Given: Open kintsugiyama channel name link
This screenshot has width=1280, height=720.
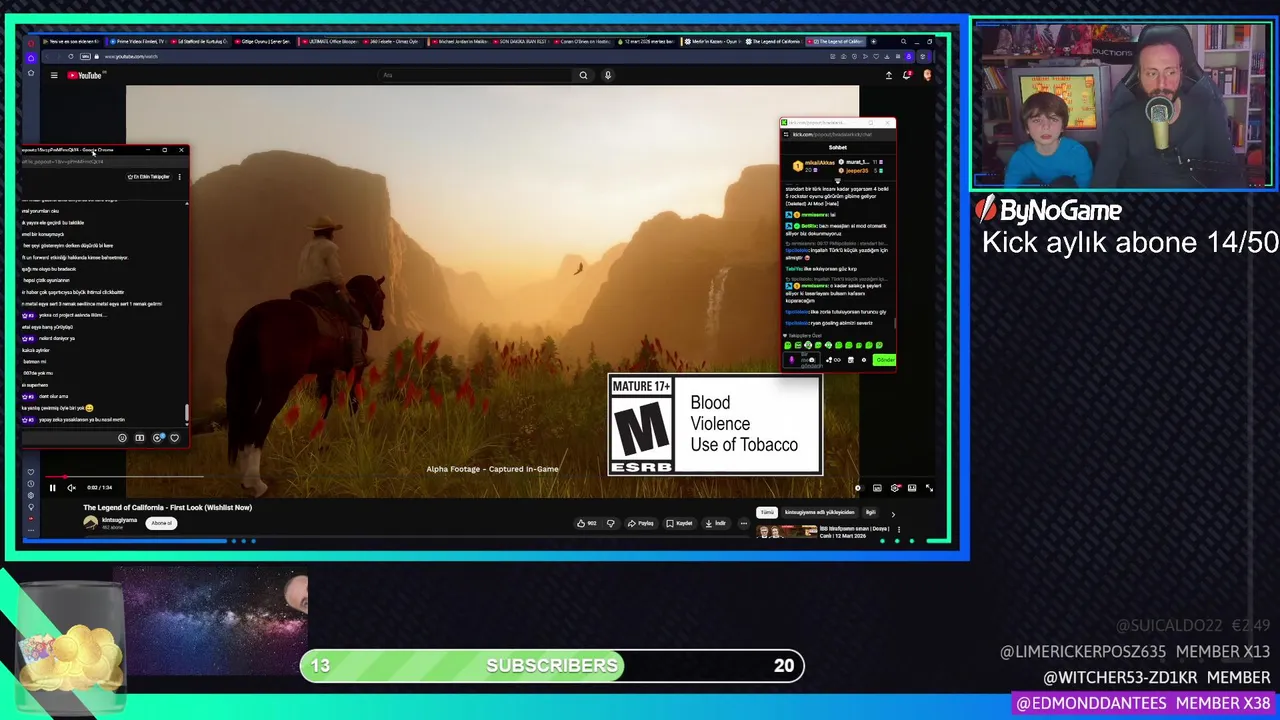Looking at the screenshot, I should (119, 520).
